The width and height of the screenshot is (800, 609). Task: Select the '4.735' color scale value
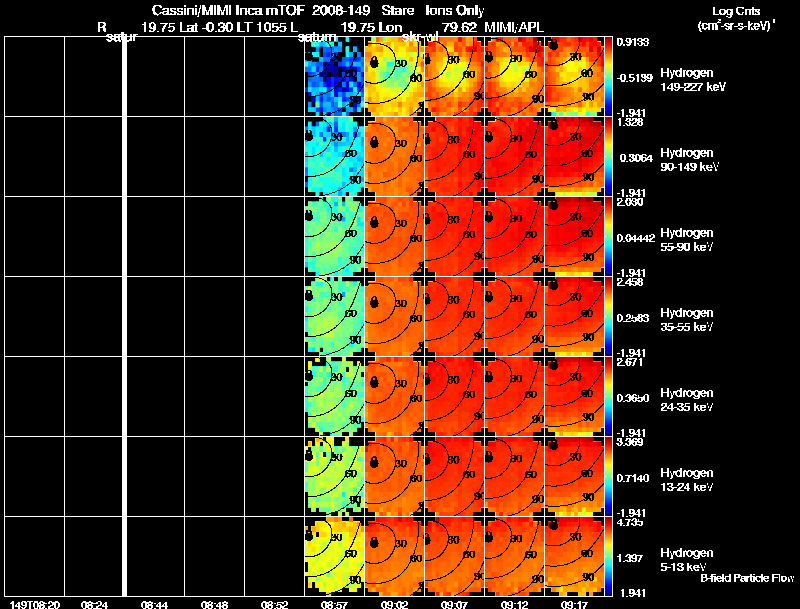coord(630,522)
